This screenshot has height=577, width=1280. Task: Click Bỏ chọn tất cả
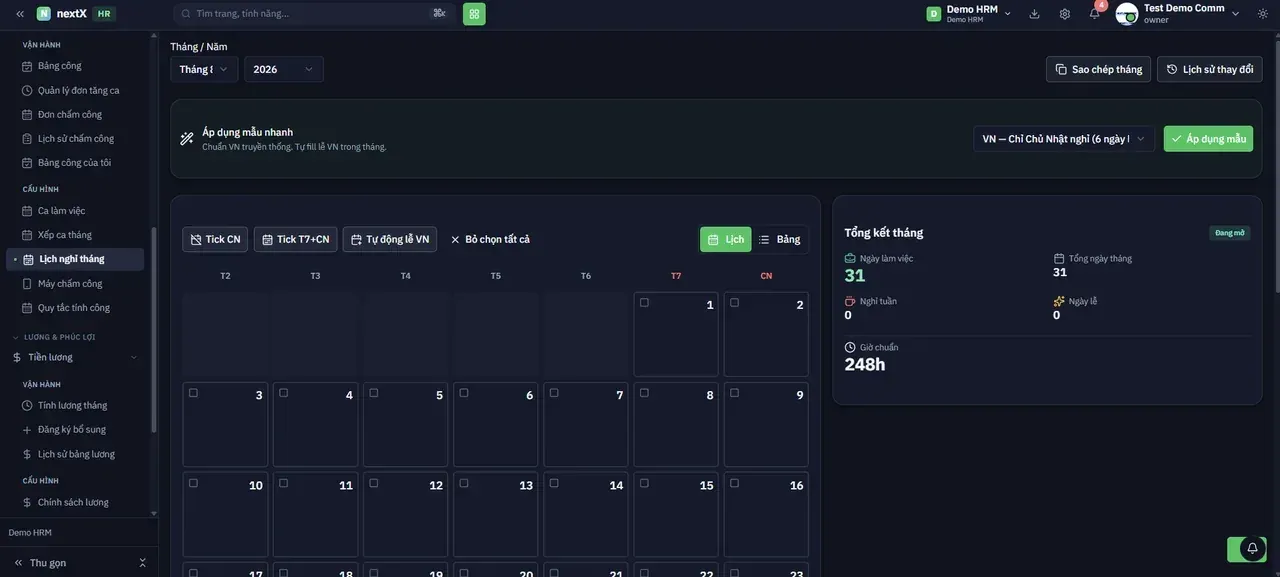tap(490, 239)
